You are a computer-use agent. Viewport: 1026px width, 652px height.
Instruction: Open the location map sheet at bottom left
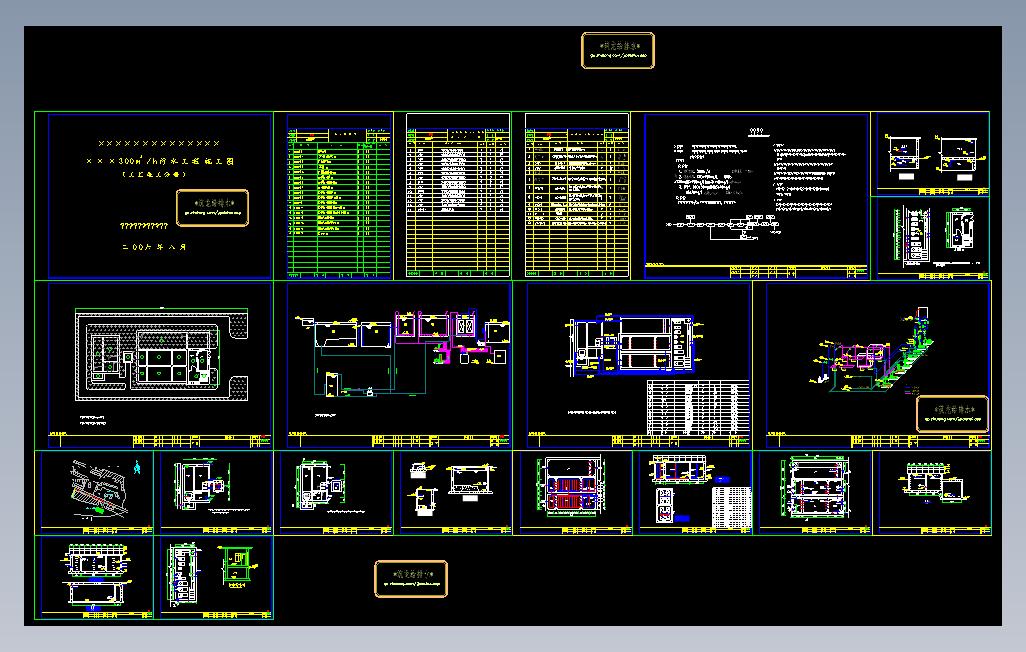tap(97, 490)
